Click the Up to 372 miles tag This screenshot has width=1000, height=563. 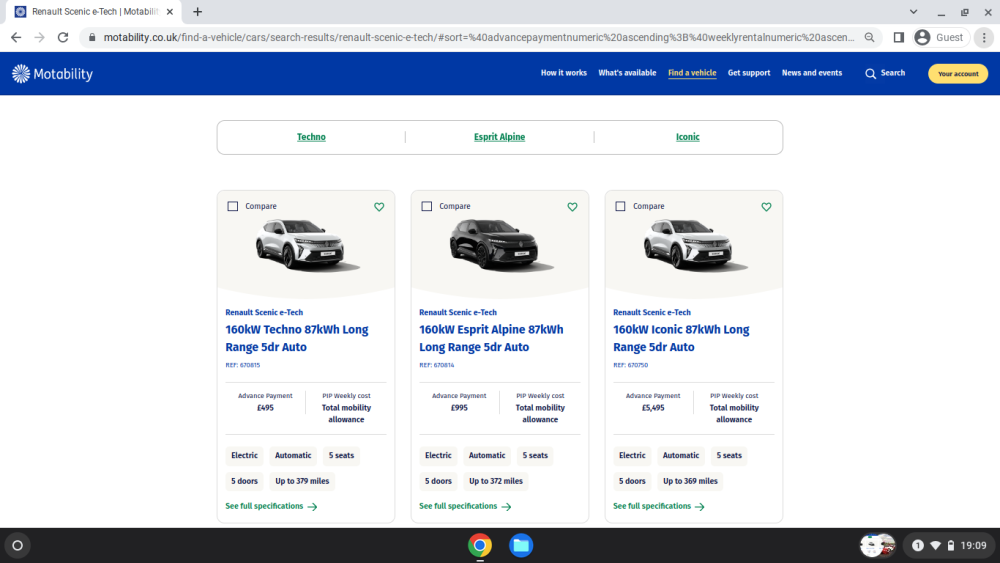point(496,481)
